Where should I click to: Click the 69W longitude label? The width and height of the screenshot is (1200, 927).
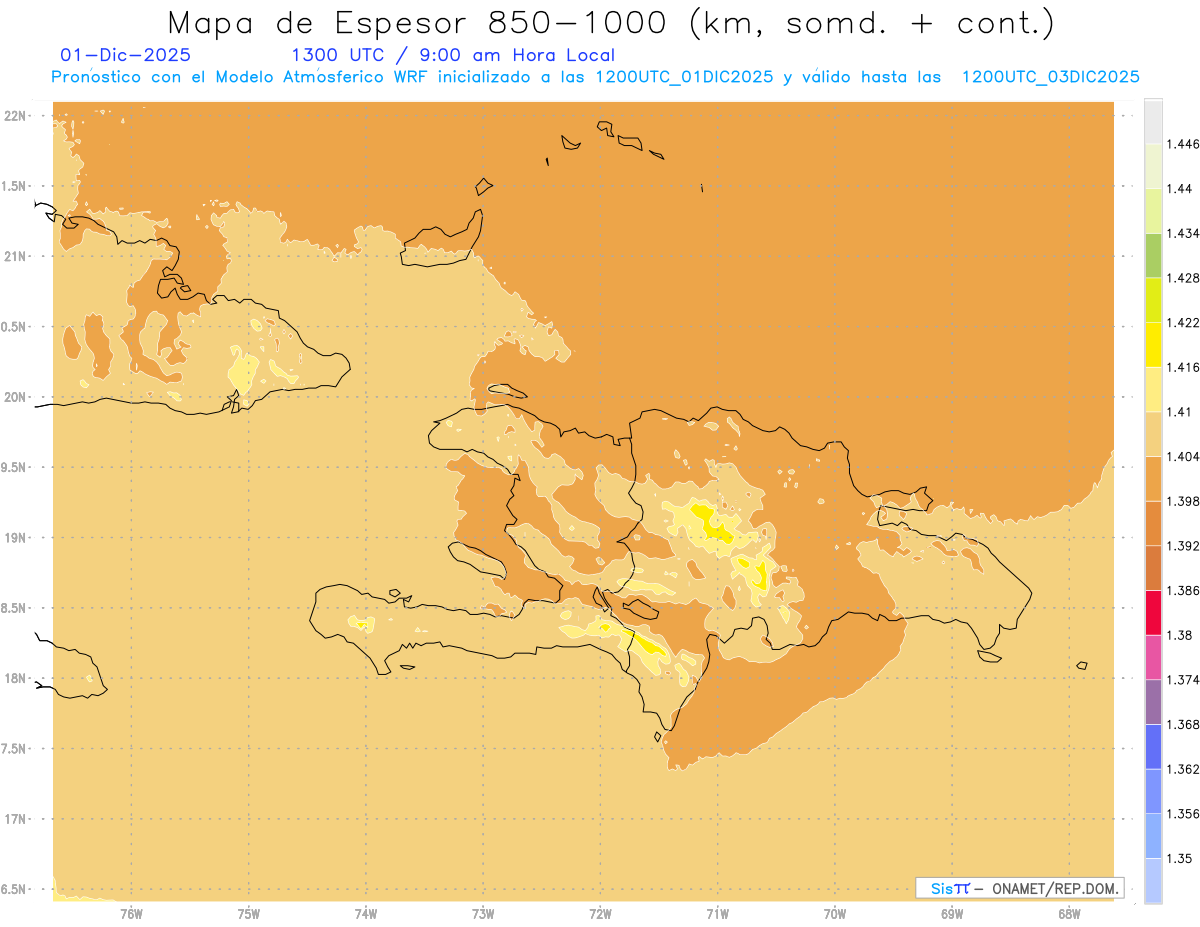click(952, 912)
